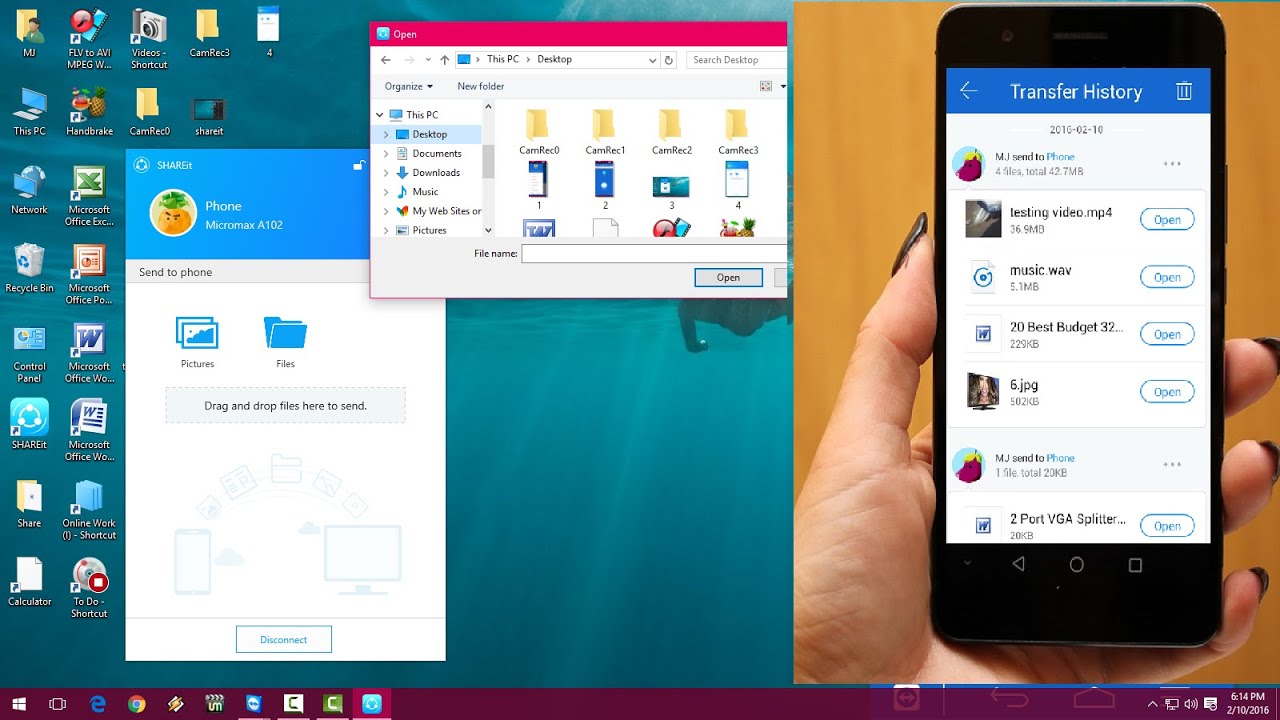The width and height of the screenshot is (1280, 720).
Task: Click This PC in the address breadcrumb
Action: tap(502, 60)
